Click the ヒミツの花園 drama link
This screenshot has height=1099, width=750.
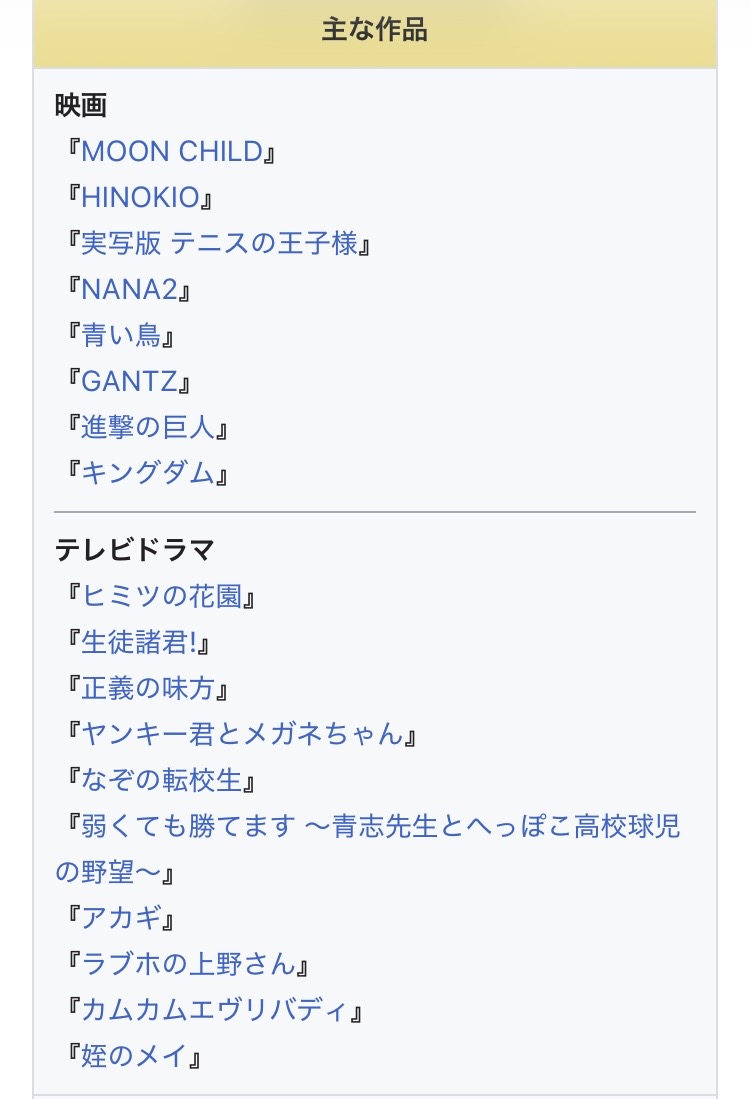coord(161,597)
